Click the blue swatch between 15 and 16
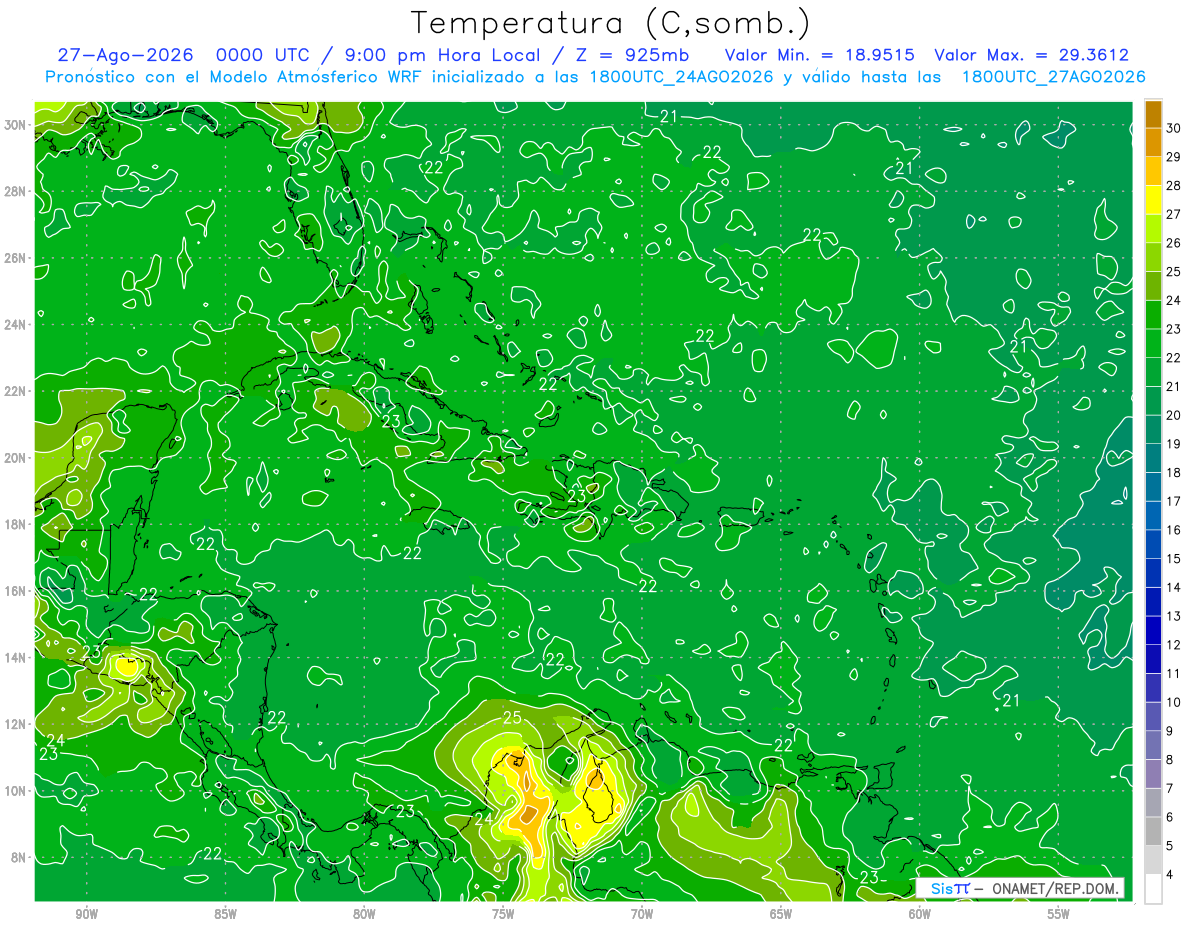 coord(1153,544)
